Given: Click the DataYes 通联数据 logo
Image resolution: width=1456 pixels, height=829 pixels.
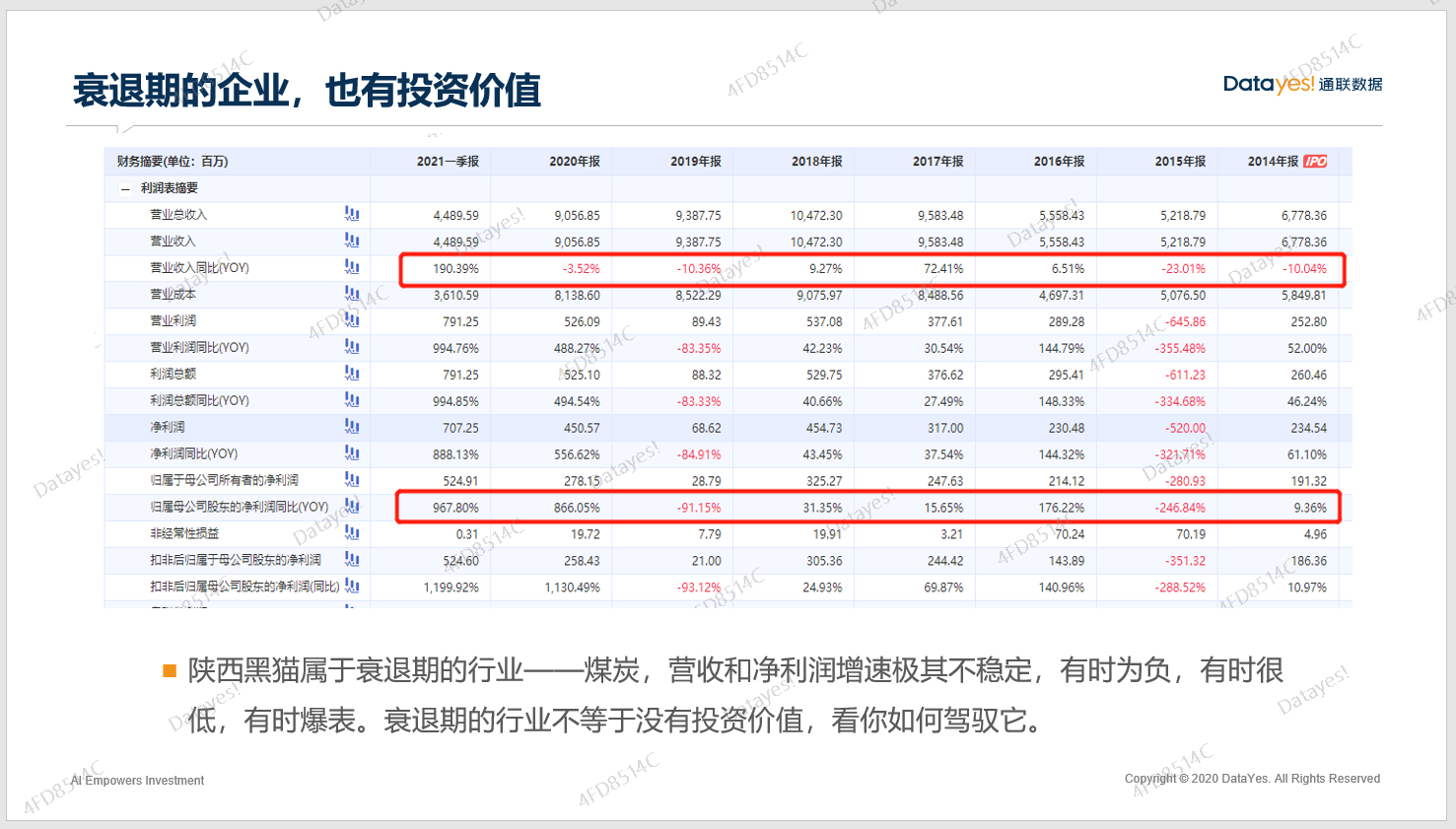Looking at the screenshot, I should coord(1301,85).
